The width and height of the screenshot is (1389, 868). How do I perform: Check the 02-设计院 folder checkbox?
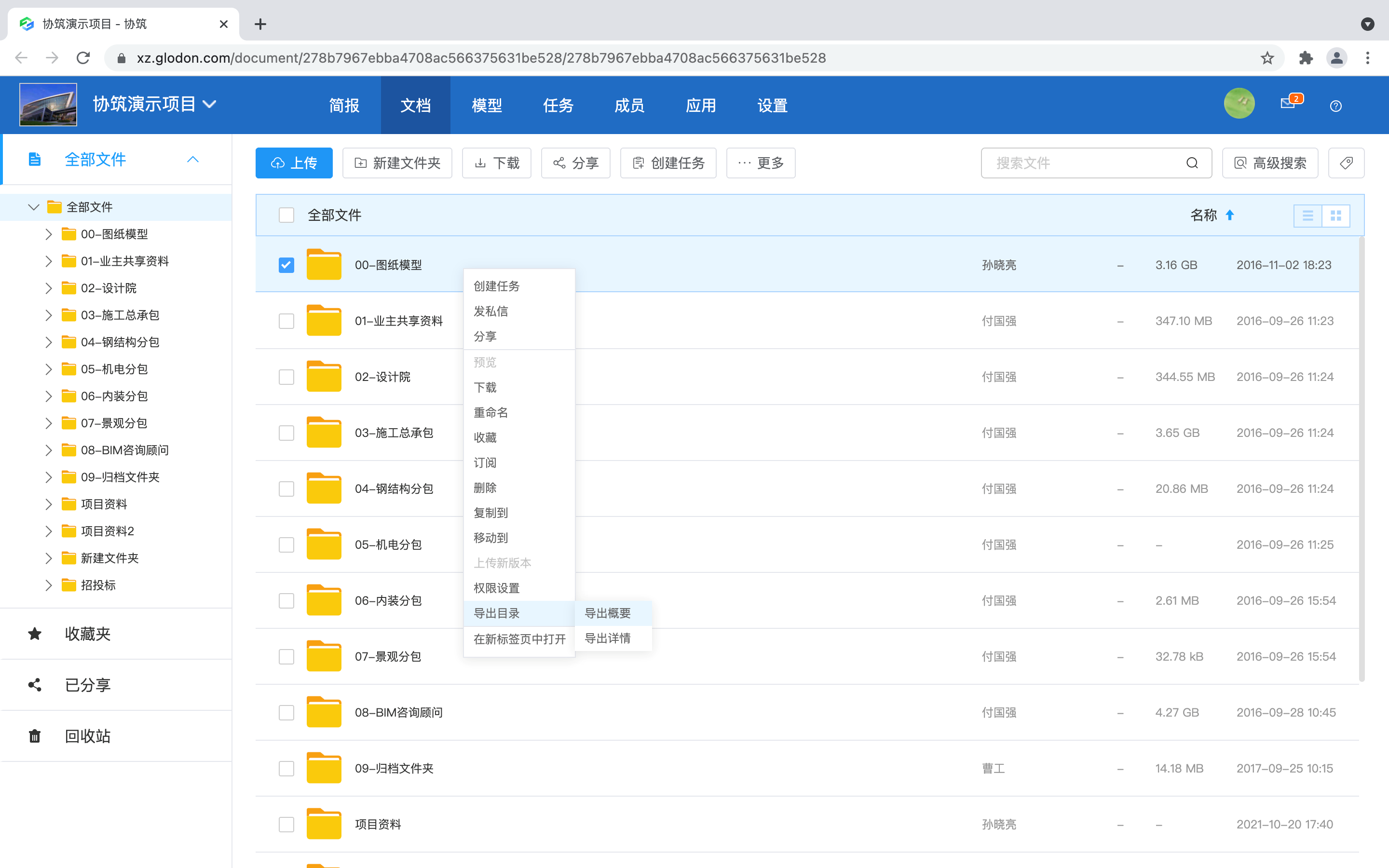coord(286,377)
